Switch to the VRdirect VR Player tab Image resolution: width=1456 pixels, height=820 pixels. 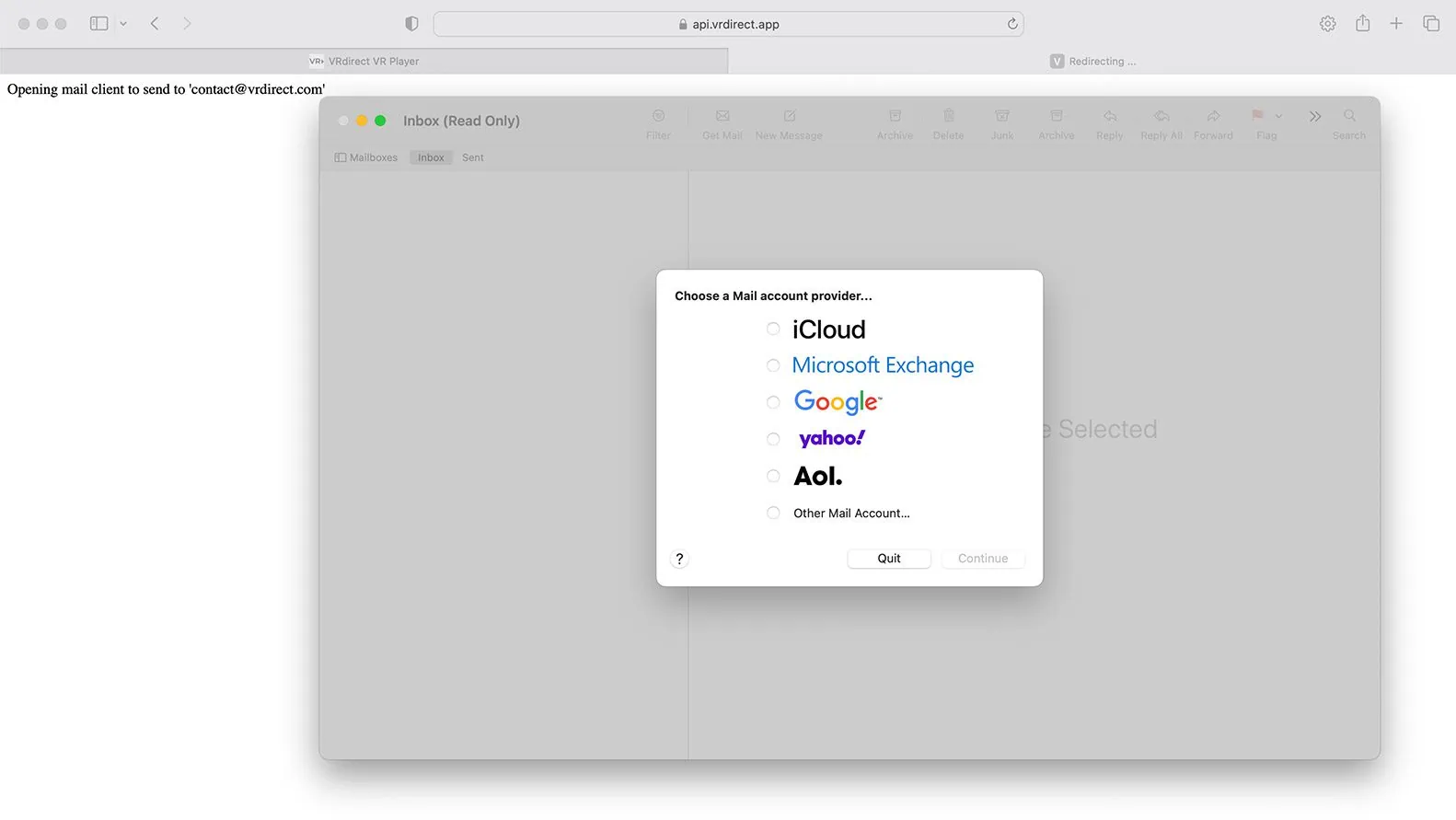(x=364, y=62)
